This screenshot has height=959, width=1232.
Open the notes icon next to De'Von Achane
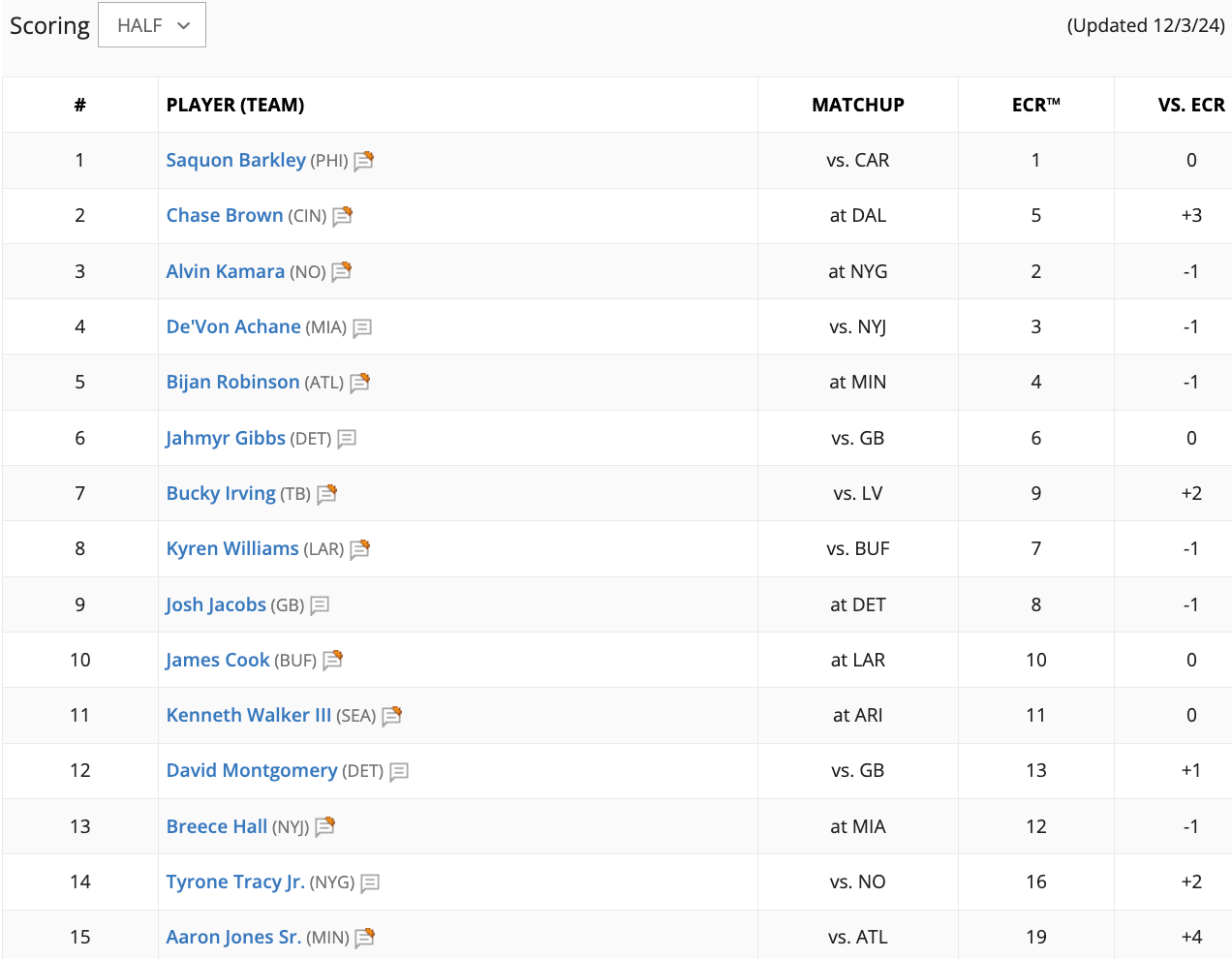(362, 328)
